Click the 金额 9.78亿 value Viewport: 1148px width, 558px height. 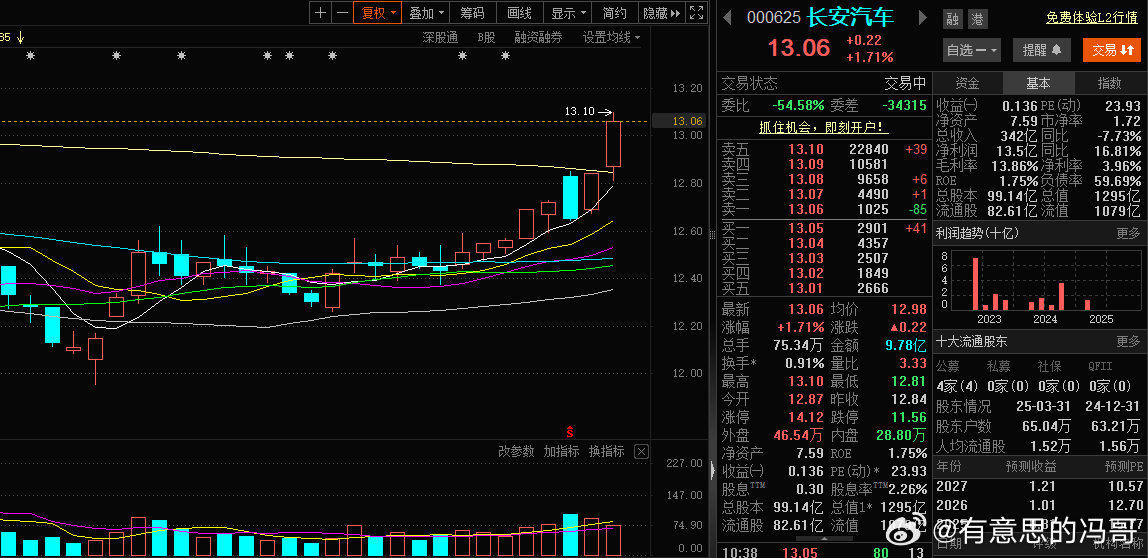(x=906, y=346)
